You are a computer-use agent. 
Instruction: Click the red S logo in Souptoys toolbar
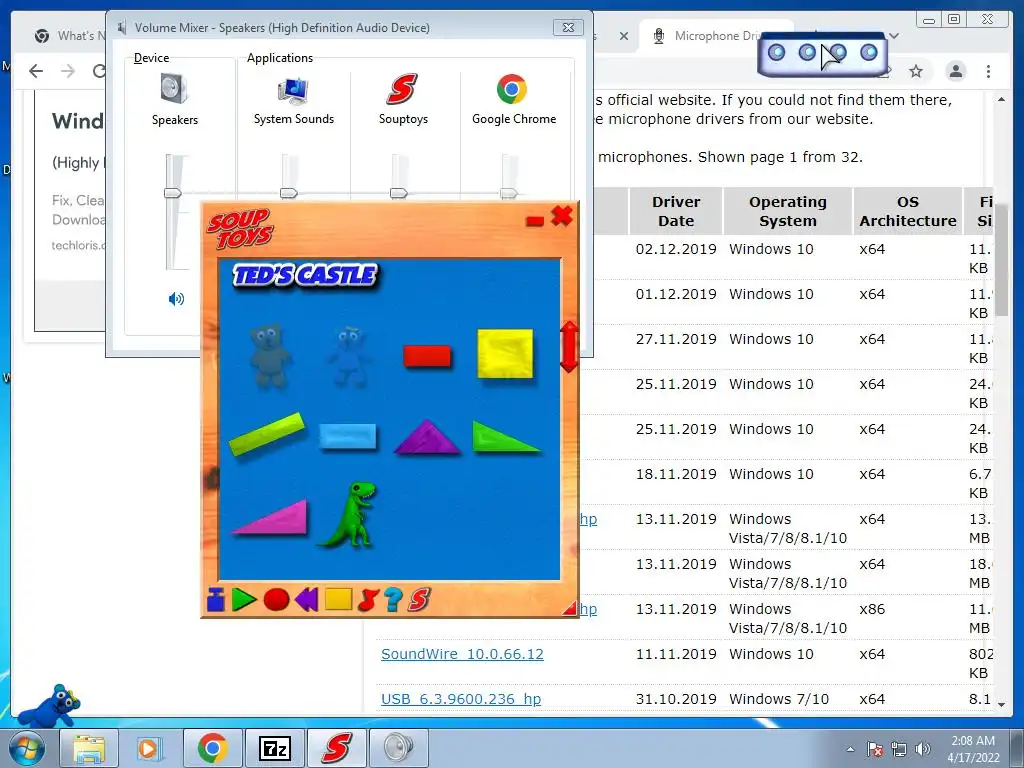tap(419, 600)
